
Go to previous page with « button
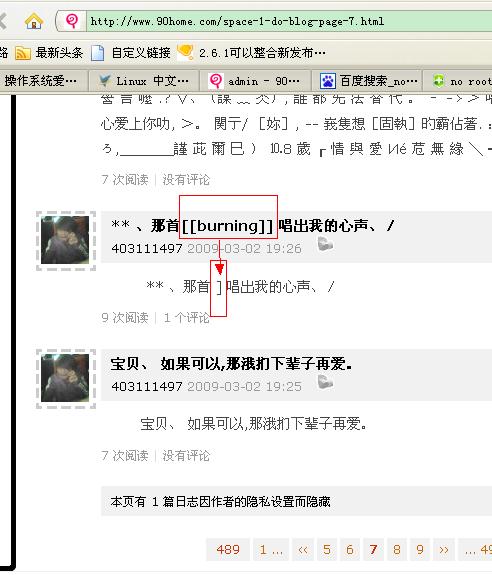(303, 549)
